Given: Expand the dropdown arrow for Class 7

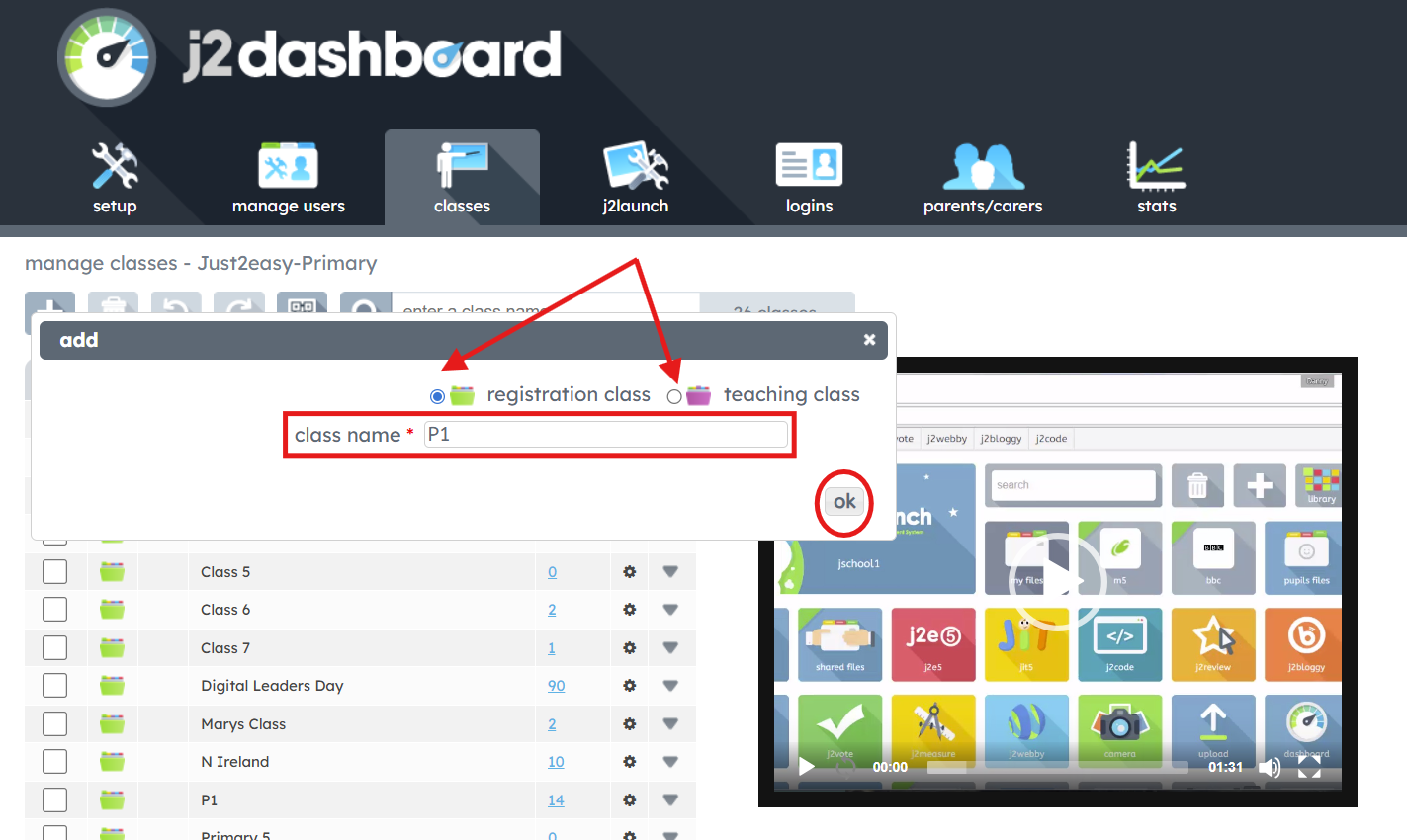Looking at the screenshot, I should click(670, 648).
